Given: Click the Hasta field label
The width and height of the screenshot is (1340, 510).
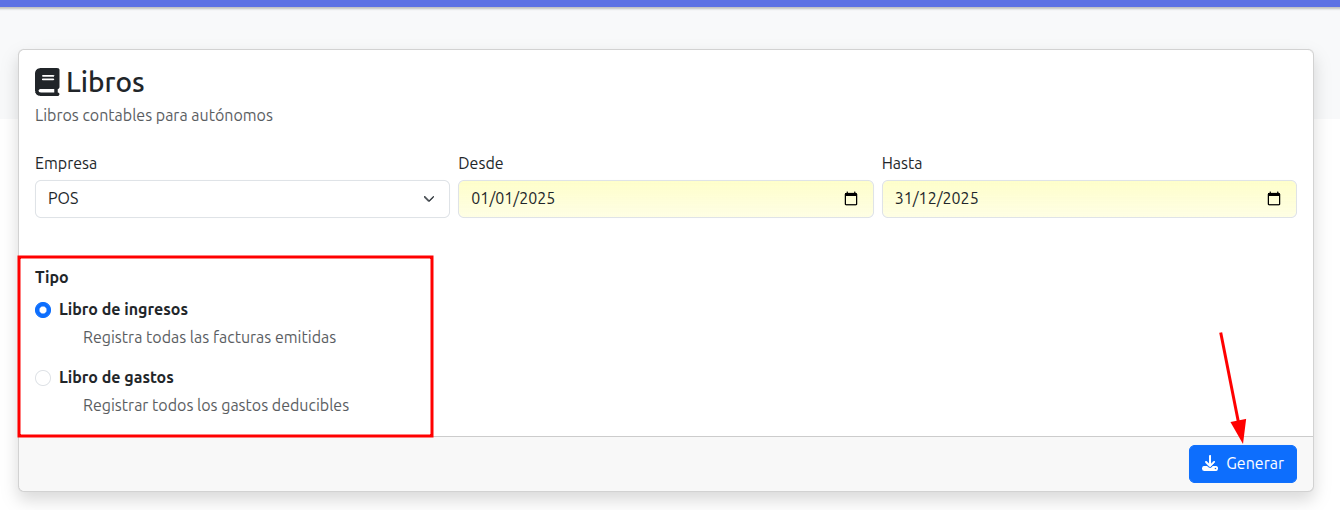Looking at the screenshot, I should [902, 163].
